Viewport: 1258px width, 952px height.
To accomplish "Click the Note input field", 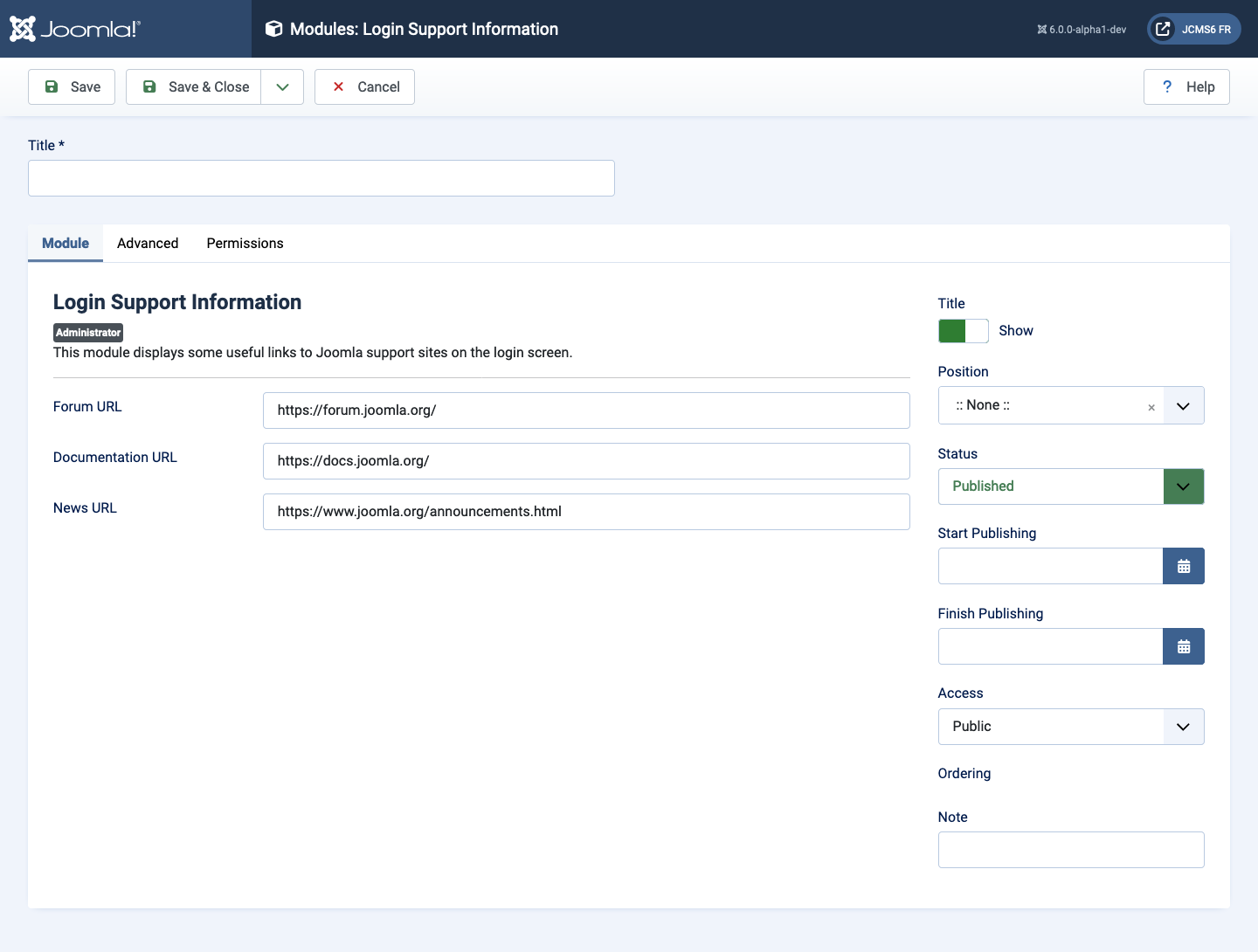I will click(x=1071, y=850).
